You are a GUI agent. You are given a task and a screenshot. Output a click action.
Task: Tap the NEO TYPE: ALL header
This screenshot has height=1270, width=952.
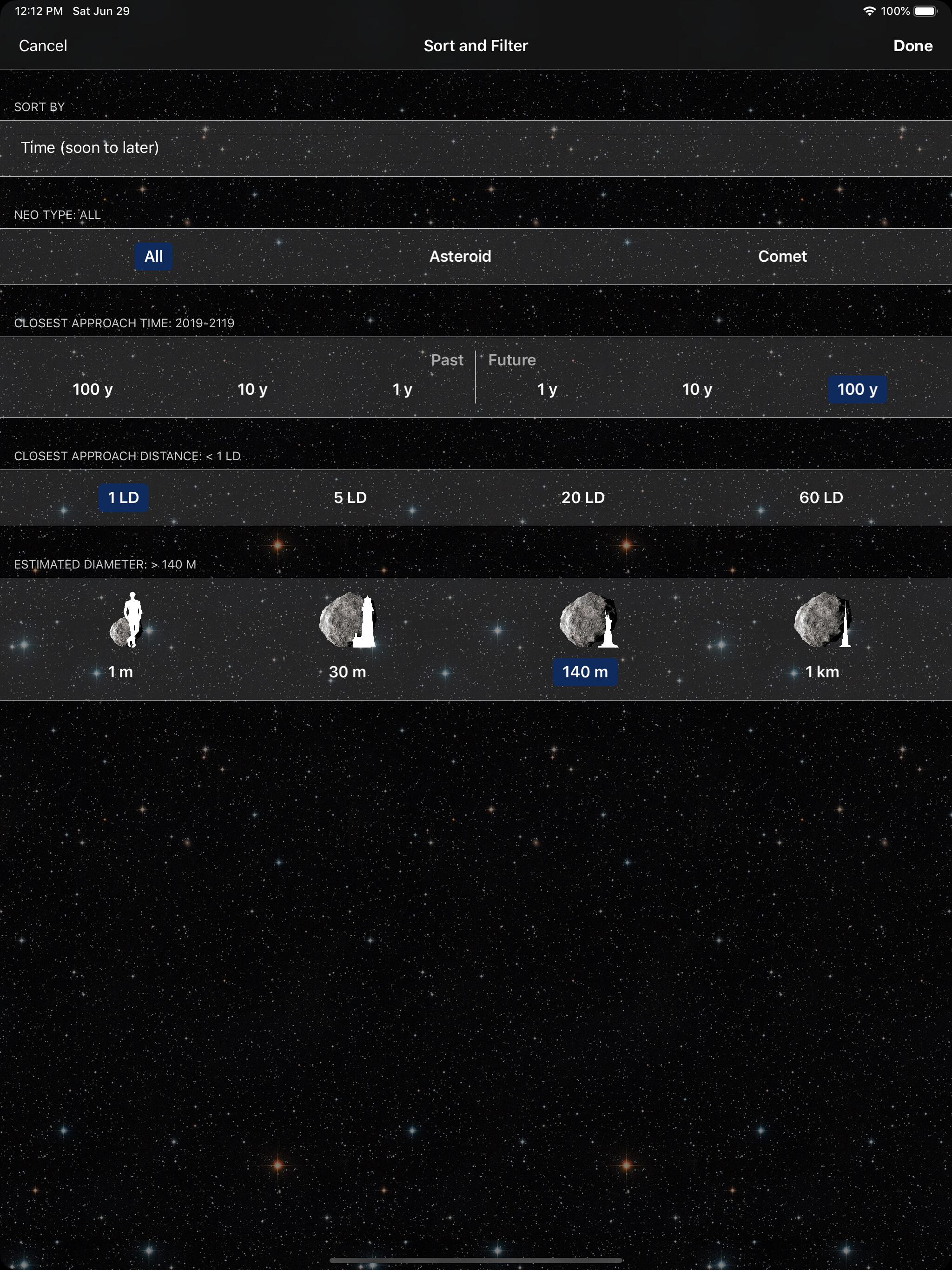[x=57, y=215]
